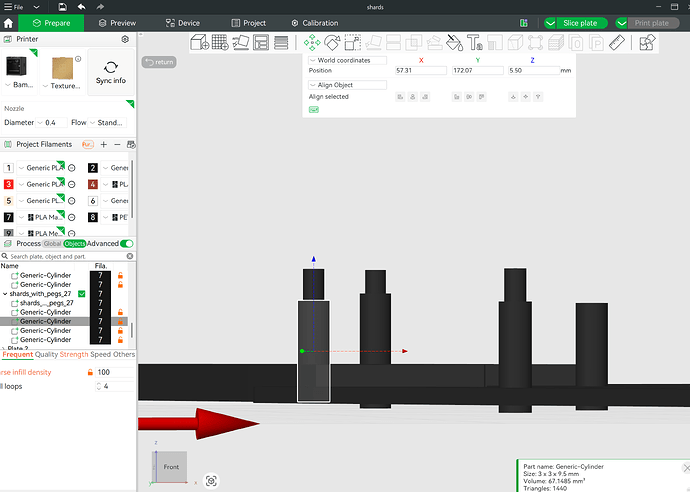Select the Scale gizmo tool

point(352,43)
